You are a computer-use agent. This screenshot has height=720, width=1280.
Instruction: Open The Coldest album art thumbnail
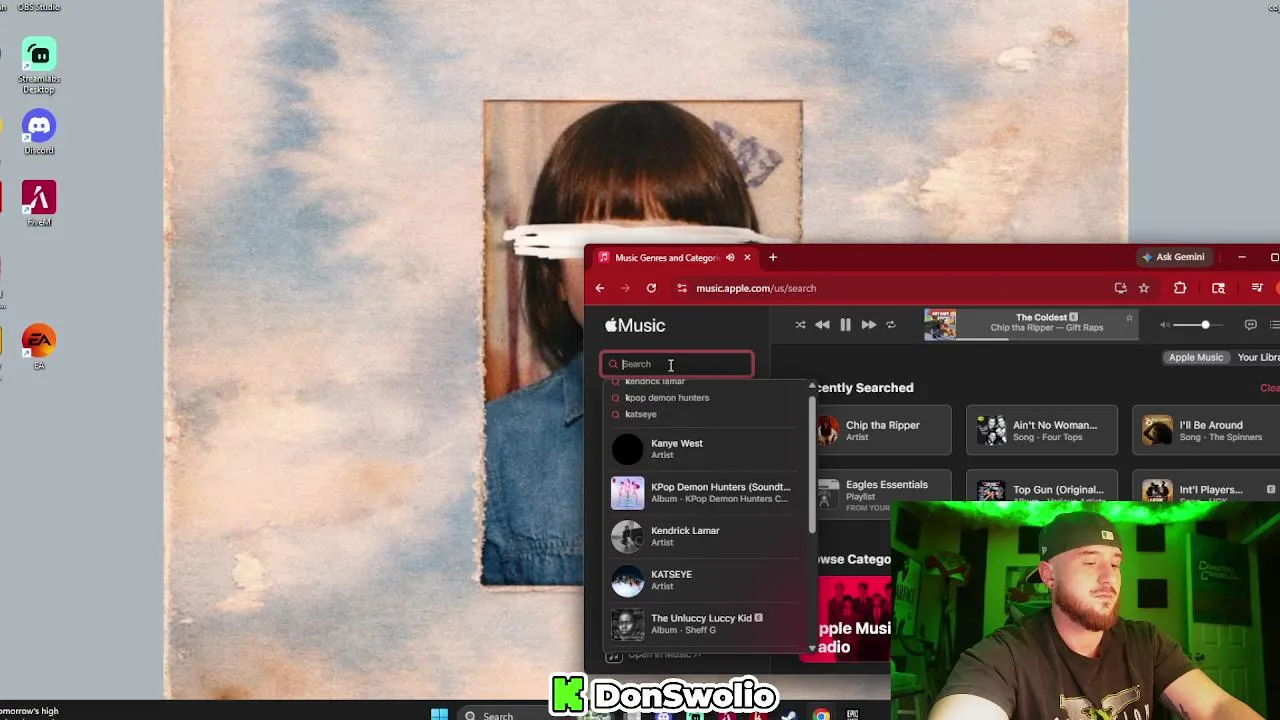pyautogui.click(x=940, y=325)
